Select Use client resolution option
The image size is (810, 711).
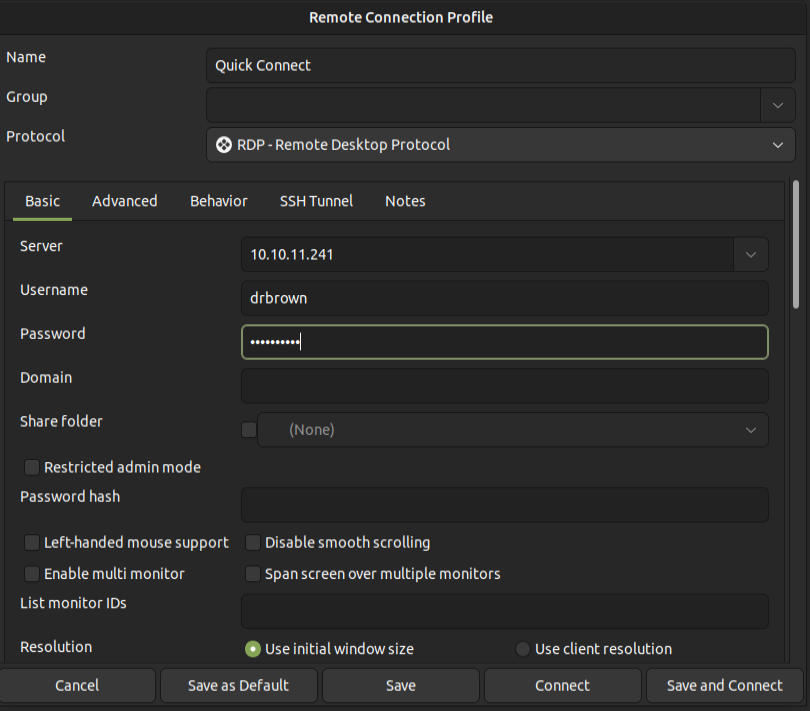[523, 649]
